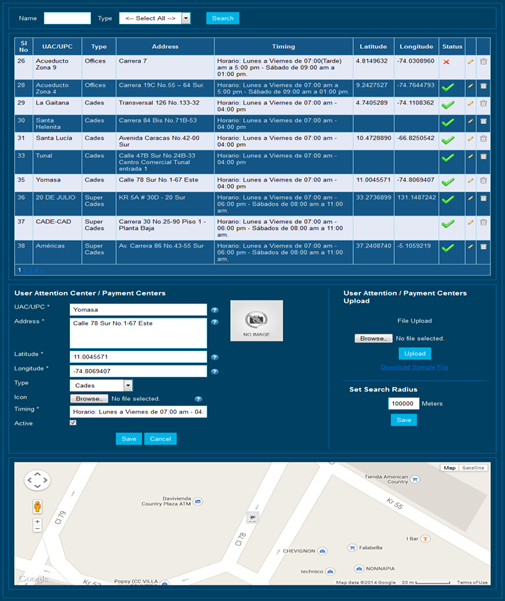Click the location marker on the map

[x=252, y=518]
